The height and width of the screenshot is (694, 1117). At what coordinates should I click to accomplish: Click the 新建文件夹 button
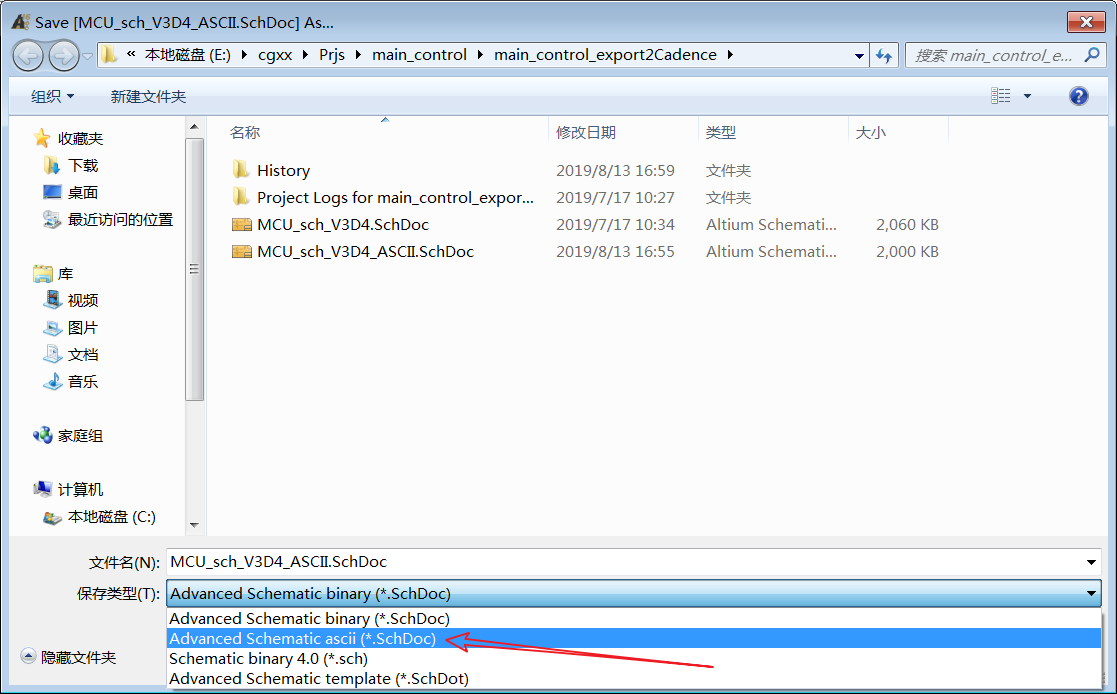148,96
